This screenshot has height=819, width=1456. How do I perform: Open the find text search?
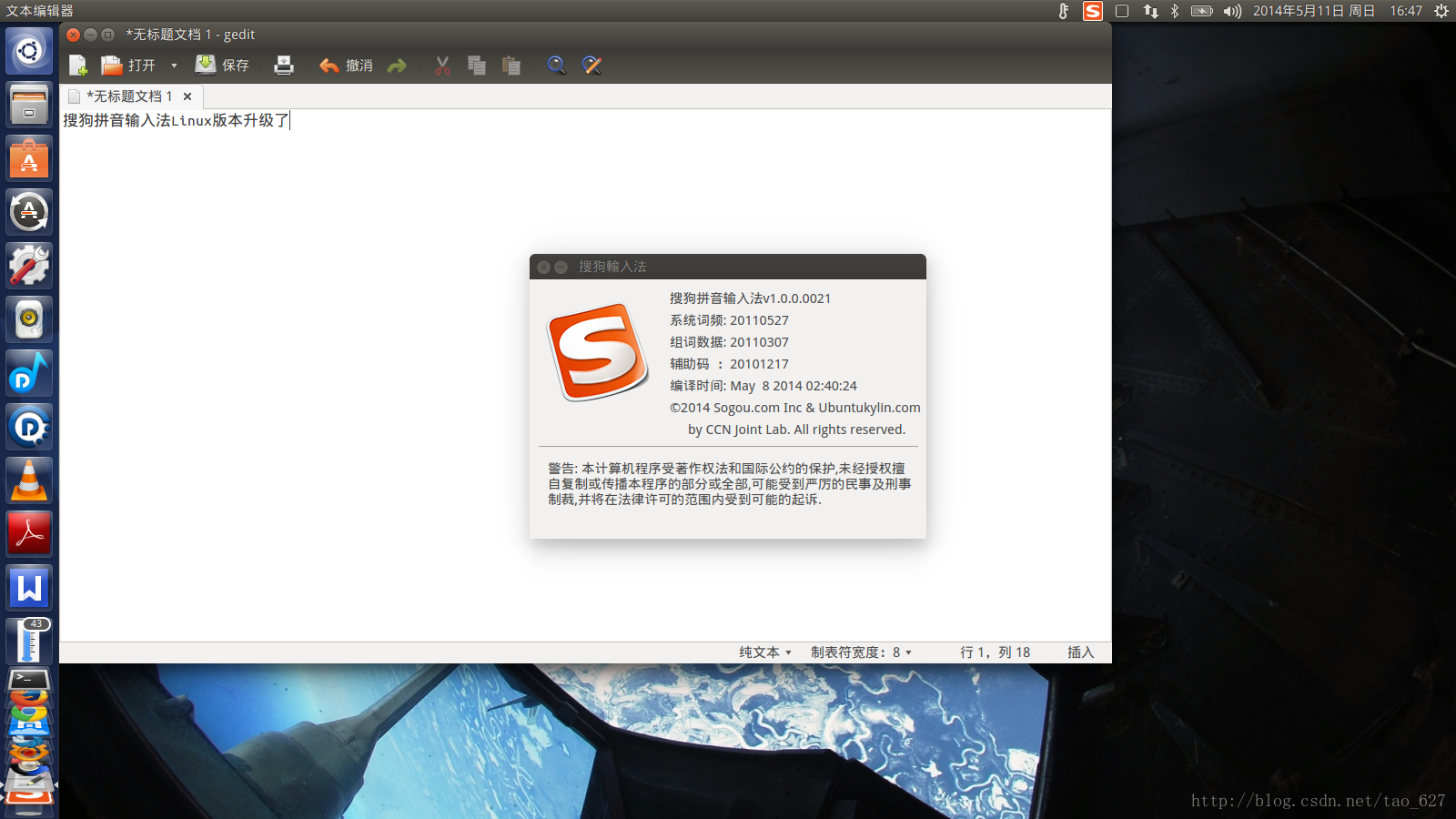tap(556, 66)
